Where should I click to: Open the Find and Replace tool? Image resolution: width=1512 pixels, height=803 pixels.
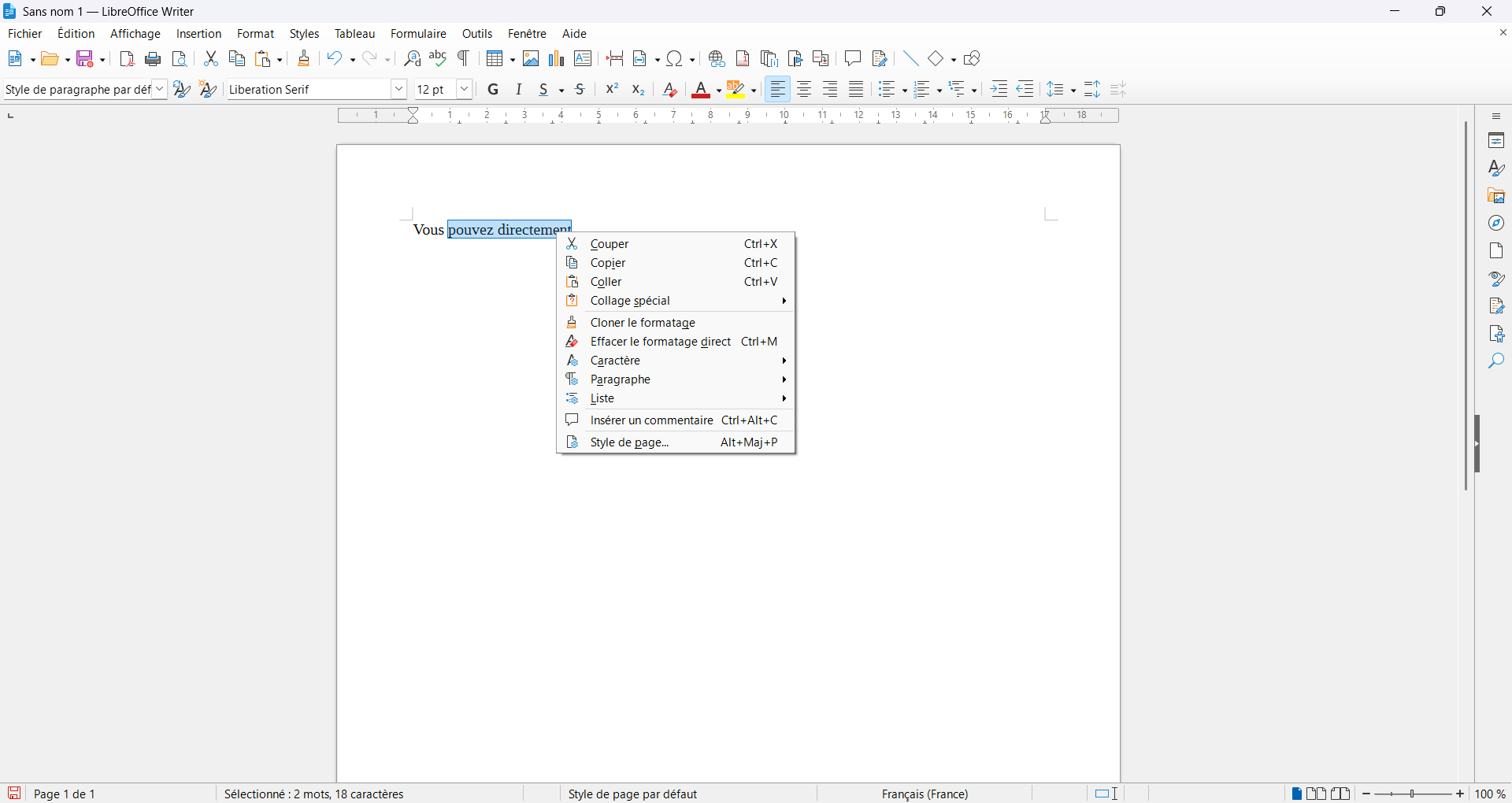click(412, 59)
